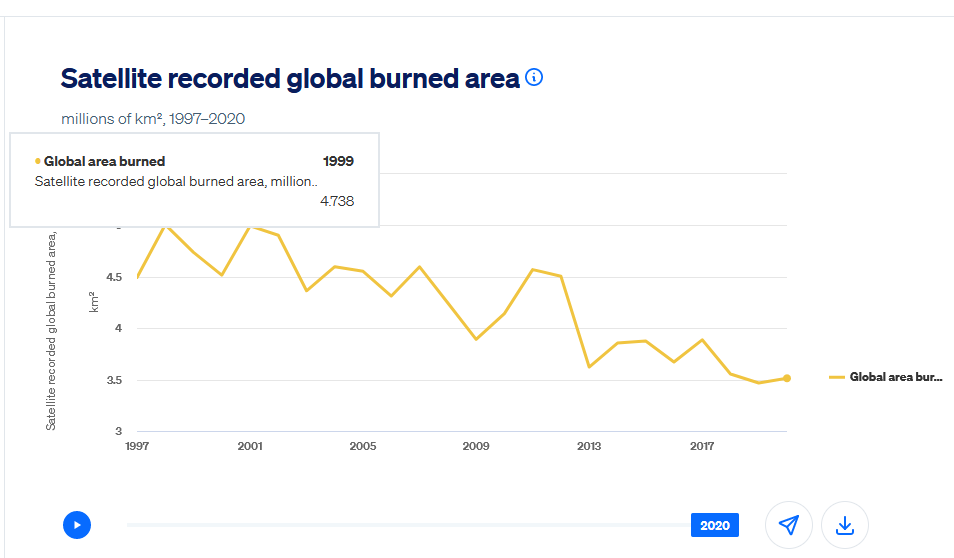This screenshot has height=558, width=954.
Task: Select the 2001 x-axis year label
Action: [x=250, y=447]
